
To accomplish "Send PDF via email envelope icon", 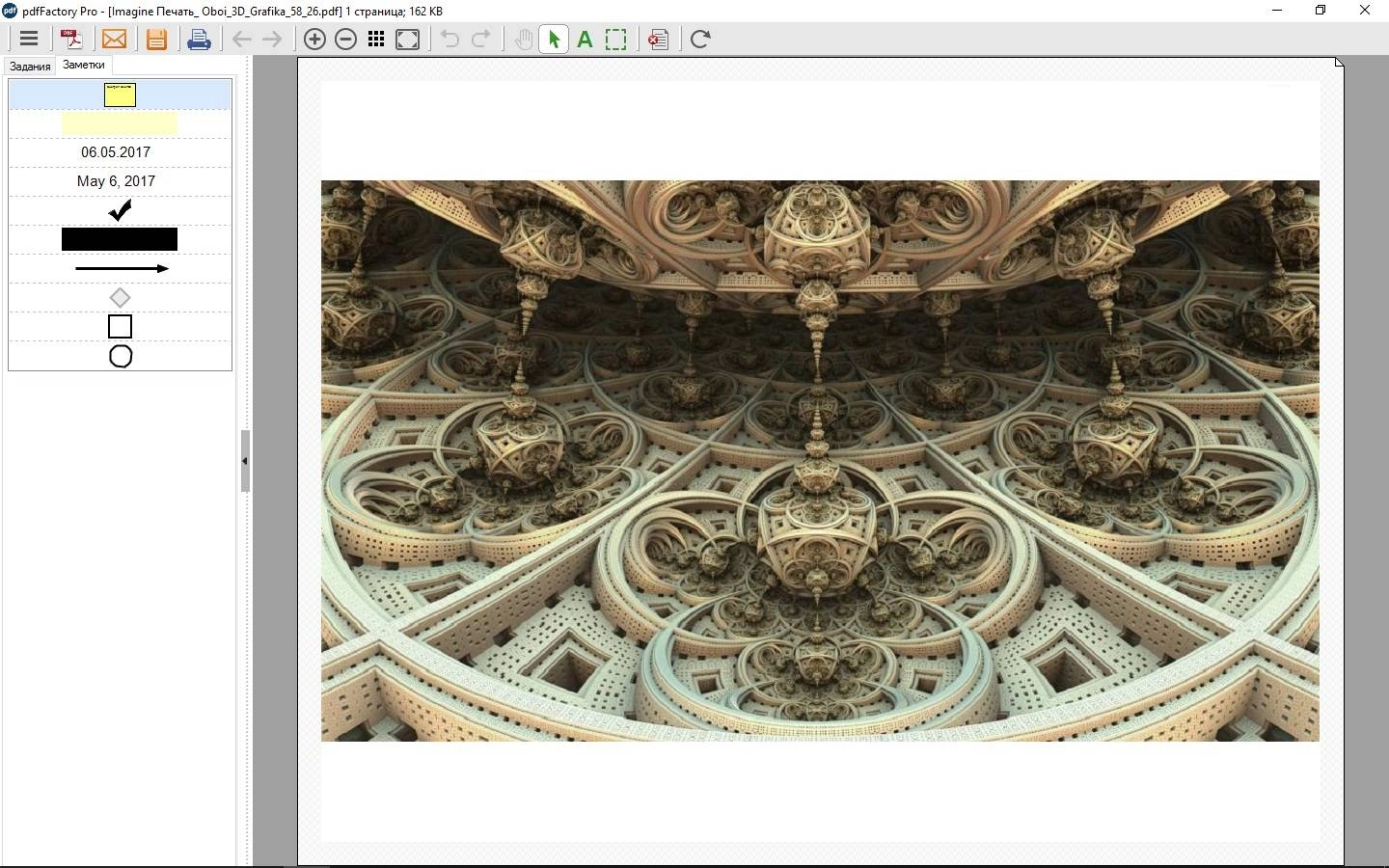I will point(114,40).
